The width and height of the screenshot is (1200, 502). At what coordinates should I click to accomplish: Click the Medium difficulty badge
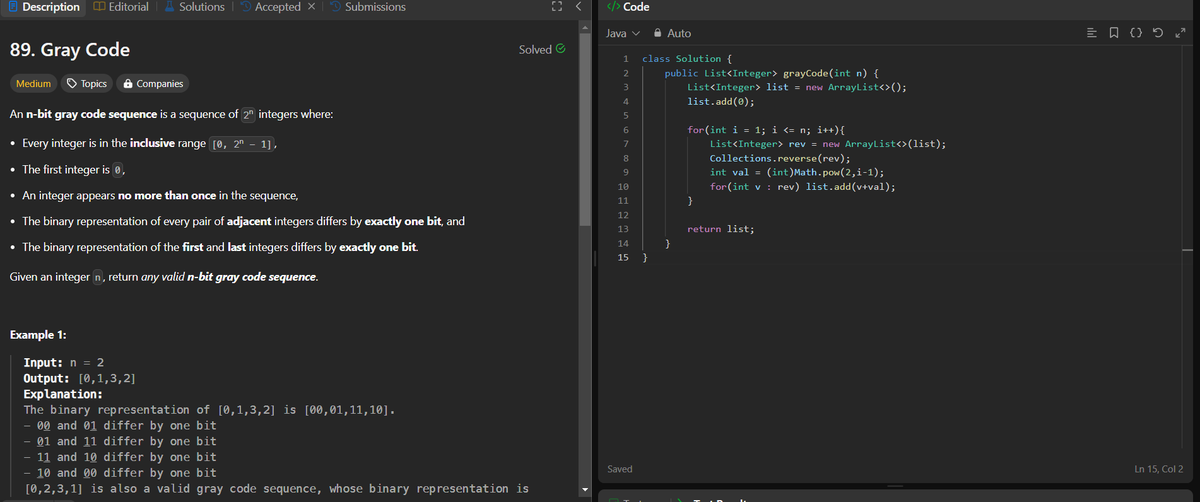(x=33, y=84)
